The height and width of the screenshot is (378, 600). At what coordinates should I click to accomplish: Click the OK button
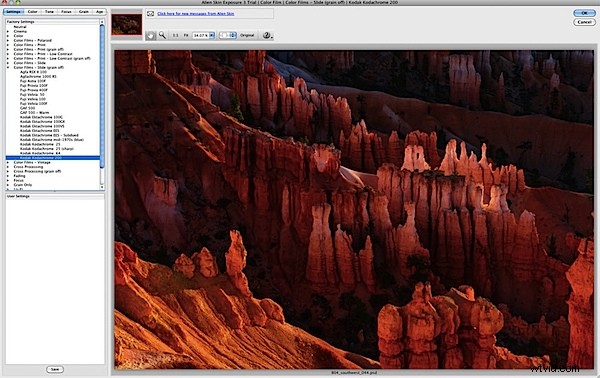pyautogui.click(x=584, y=13)
